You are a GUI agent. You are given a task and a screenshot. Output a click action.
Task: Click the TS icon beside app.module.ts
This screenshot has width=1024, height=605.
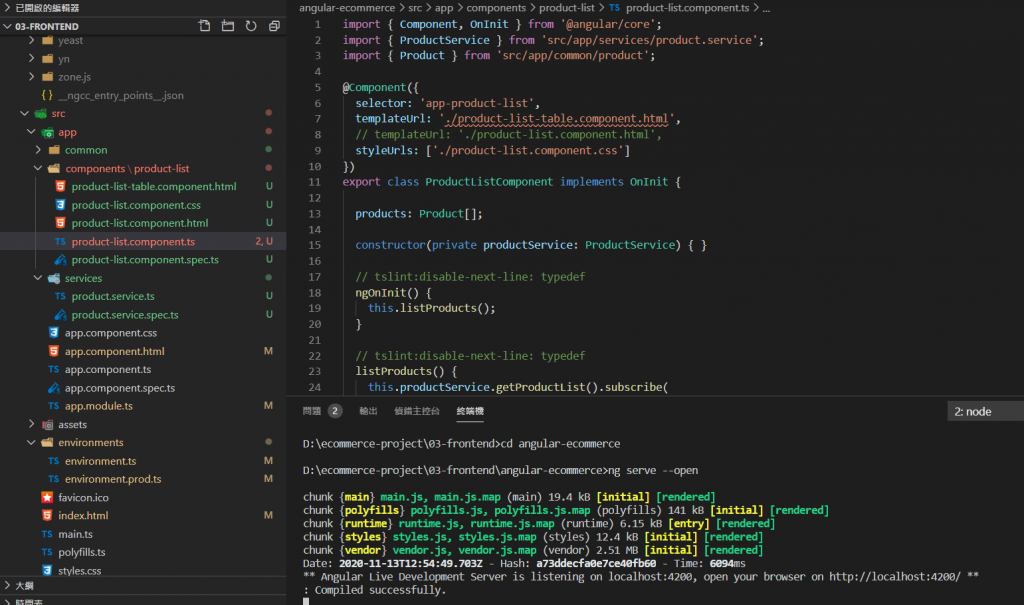pyautogui.click(x=54, y=406)
